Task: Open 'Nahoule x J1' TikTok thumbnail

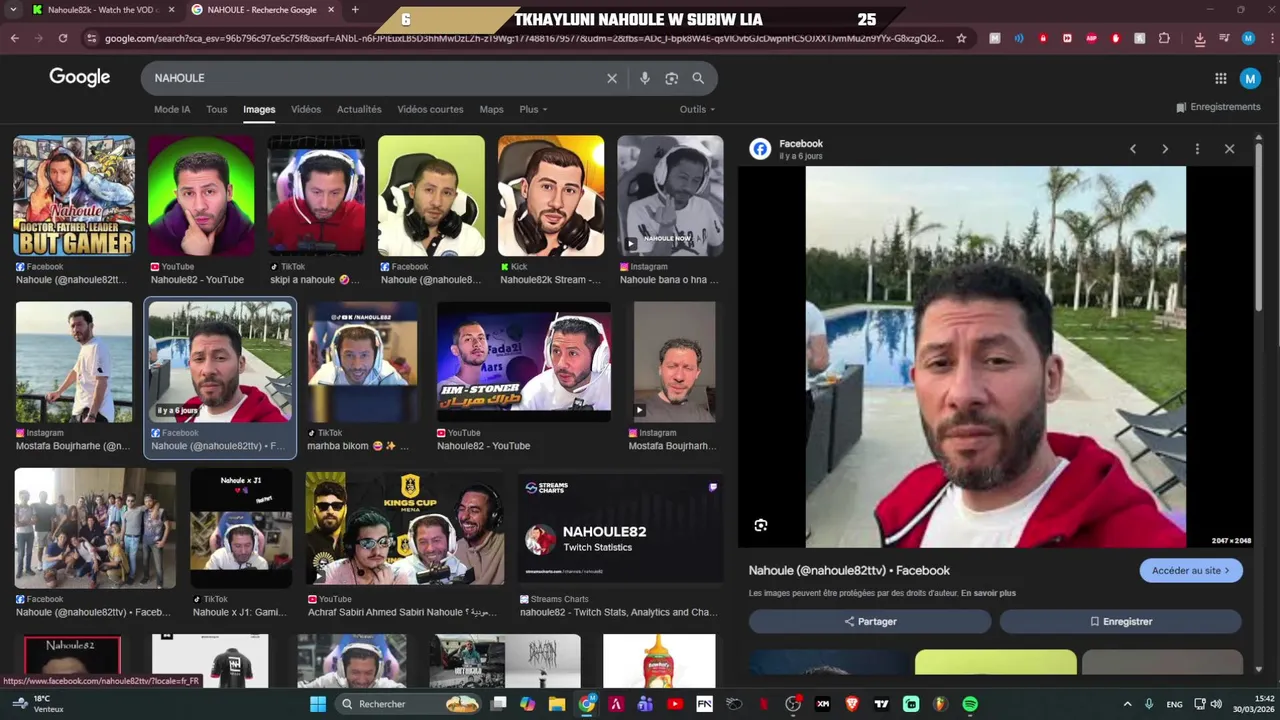Action: pyautogui.click(x=241, y=528)
